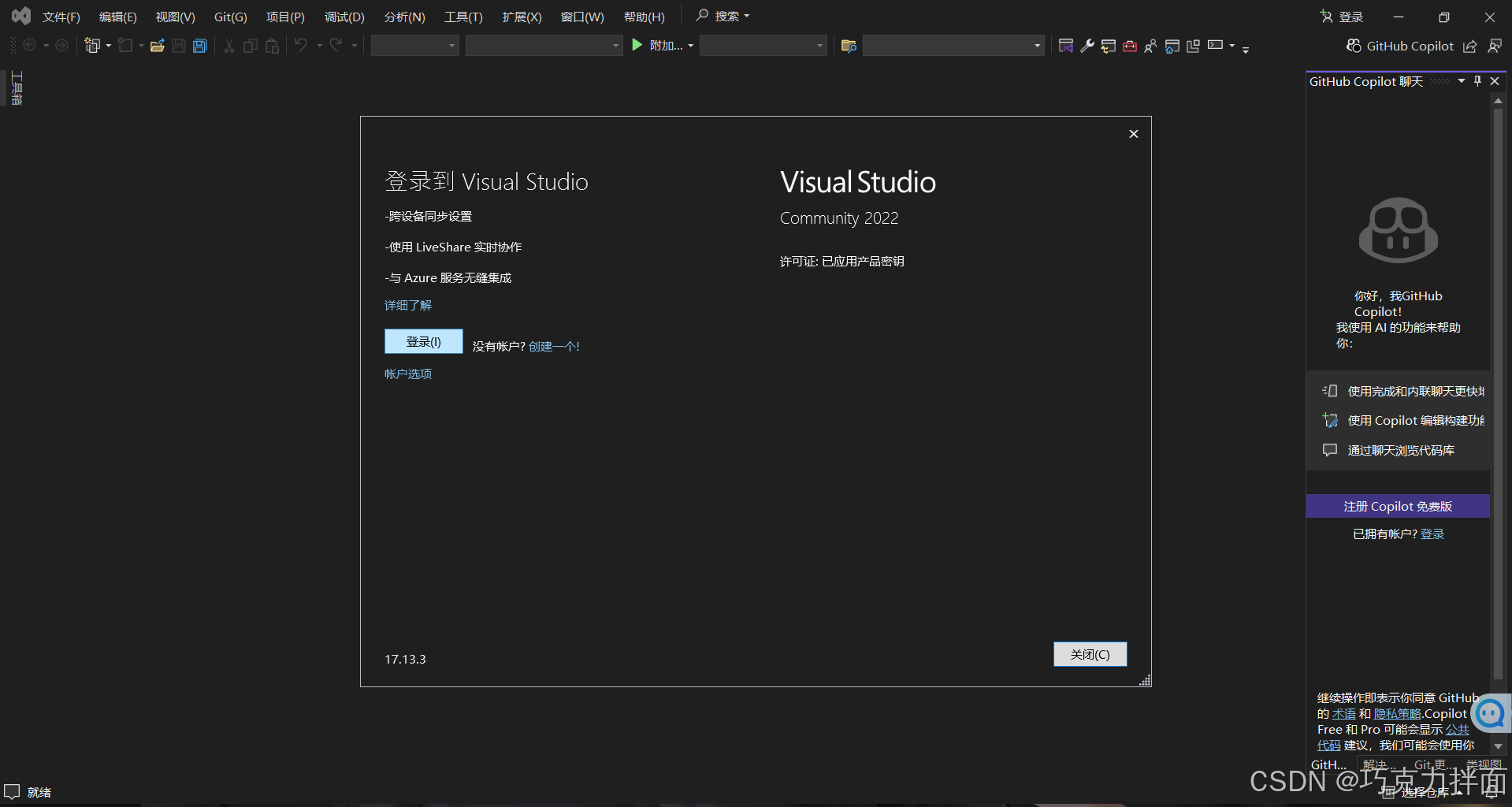
Task: Click the overlapping documents toolbar icon
Action: click(x=1194, y=46)
